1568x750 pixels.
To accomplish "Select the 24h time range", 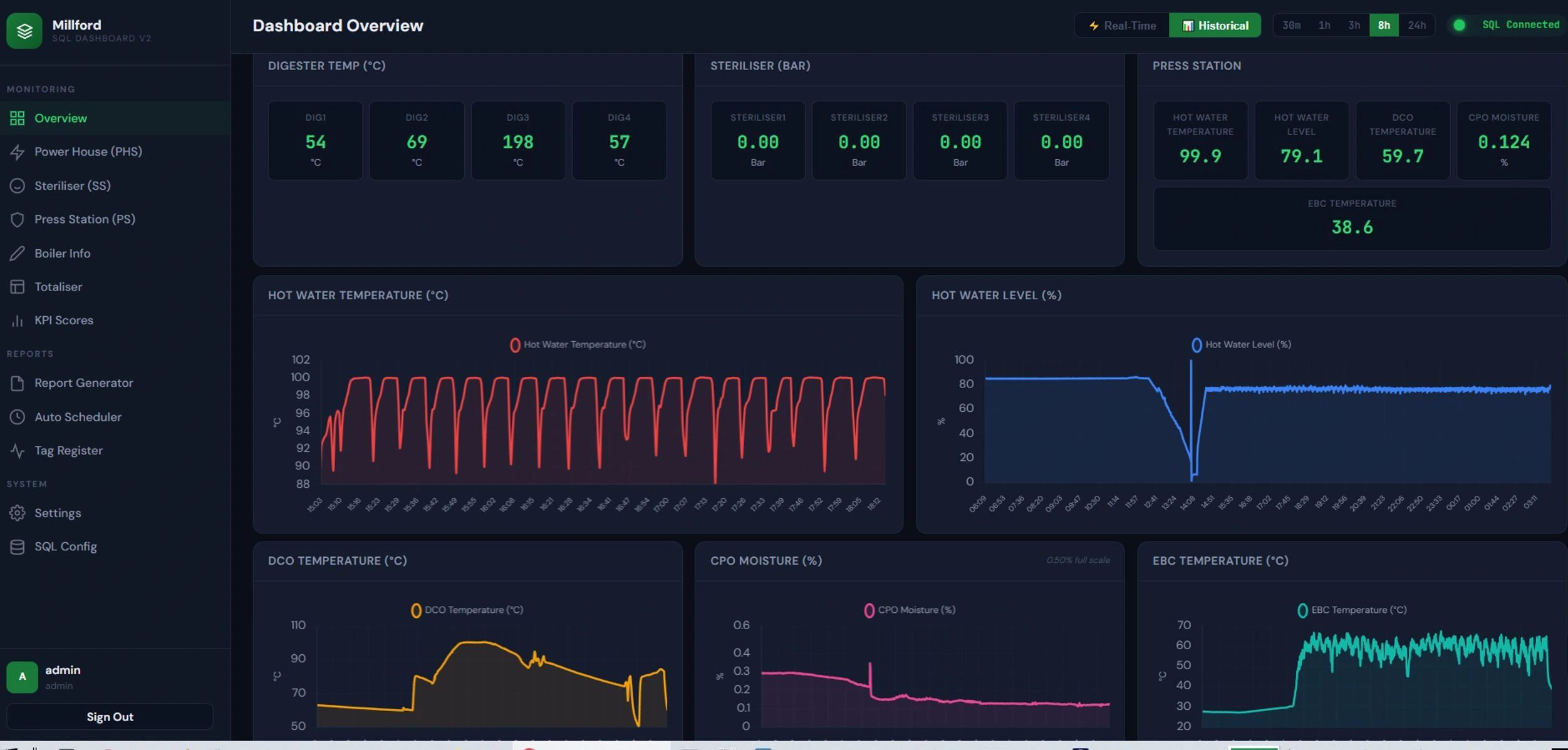I will [1416, 26].
